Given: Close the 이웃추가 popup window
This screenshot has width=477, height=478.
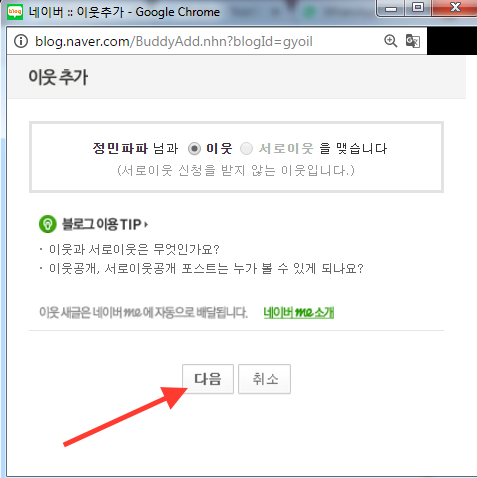Looking at the screenshot, I should [x=455, y=8].
